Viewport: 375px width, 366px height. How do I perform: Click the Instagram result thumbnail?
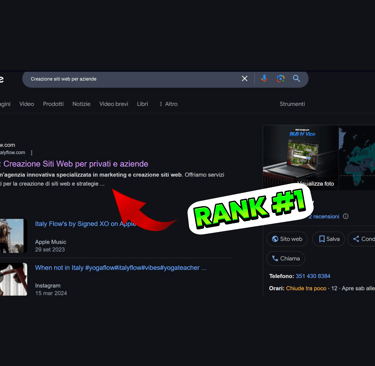(13, 279)
